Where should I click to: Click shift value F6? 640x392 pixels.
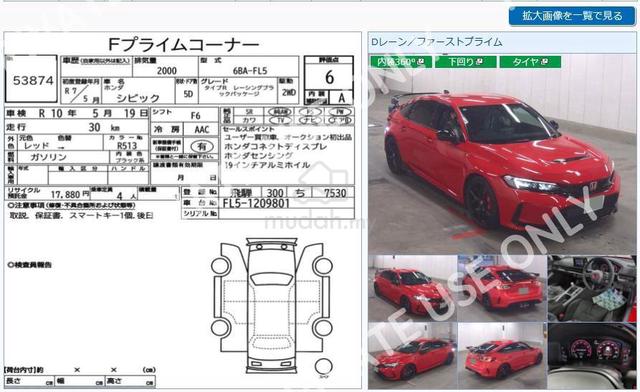[x=196, y=116]
